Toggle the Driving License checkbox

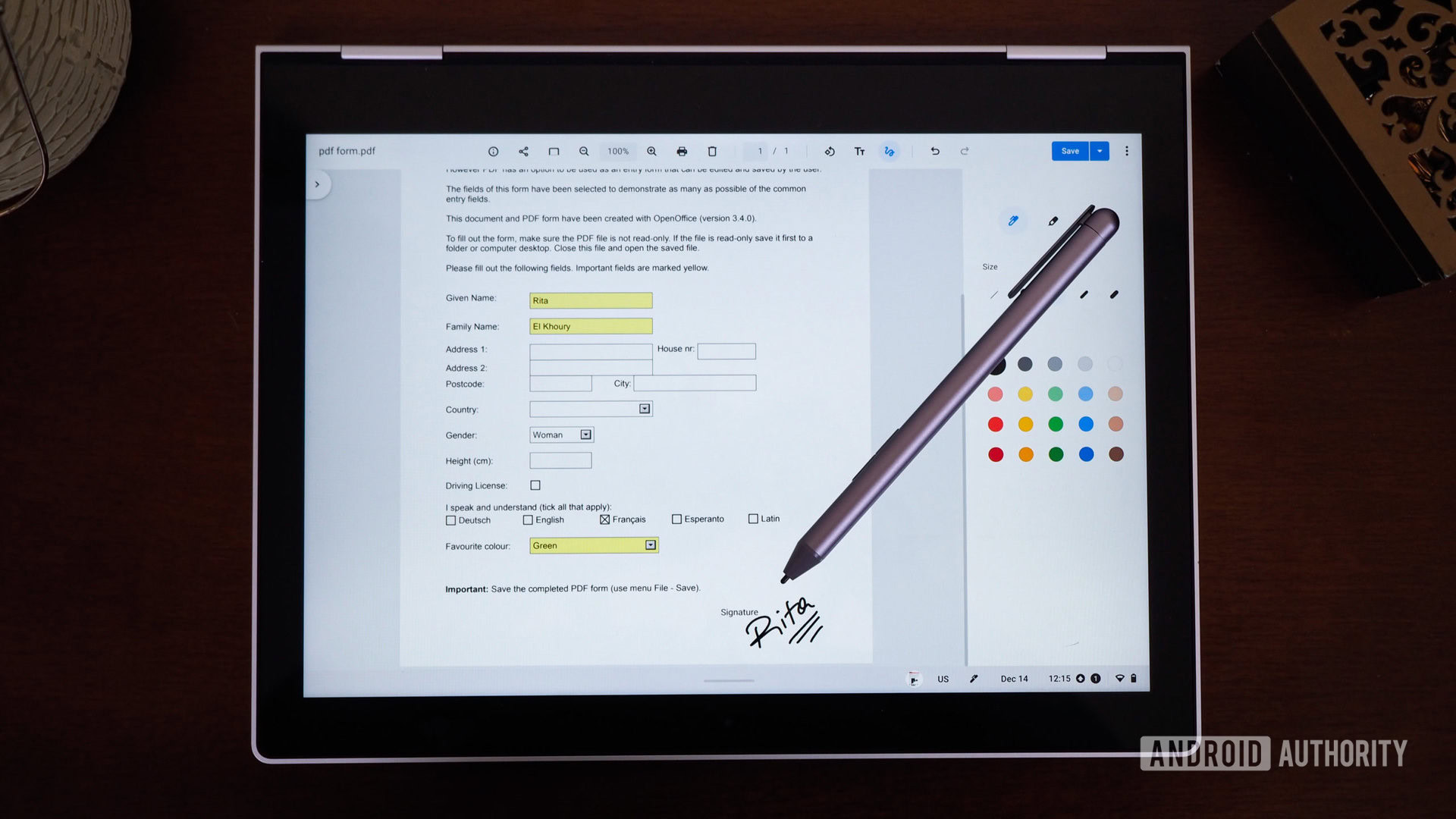point(535,485)
